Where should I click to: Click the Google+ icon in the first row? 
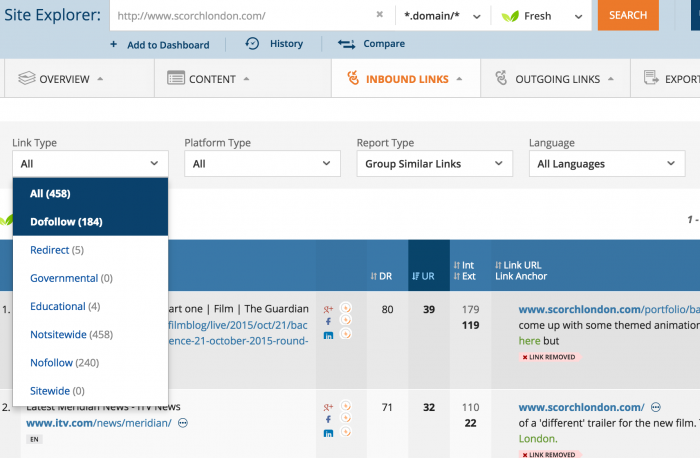click(328, 309)
